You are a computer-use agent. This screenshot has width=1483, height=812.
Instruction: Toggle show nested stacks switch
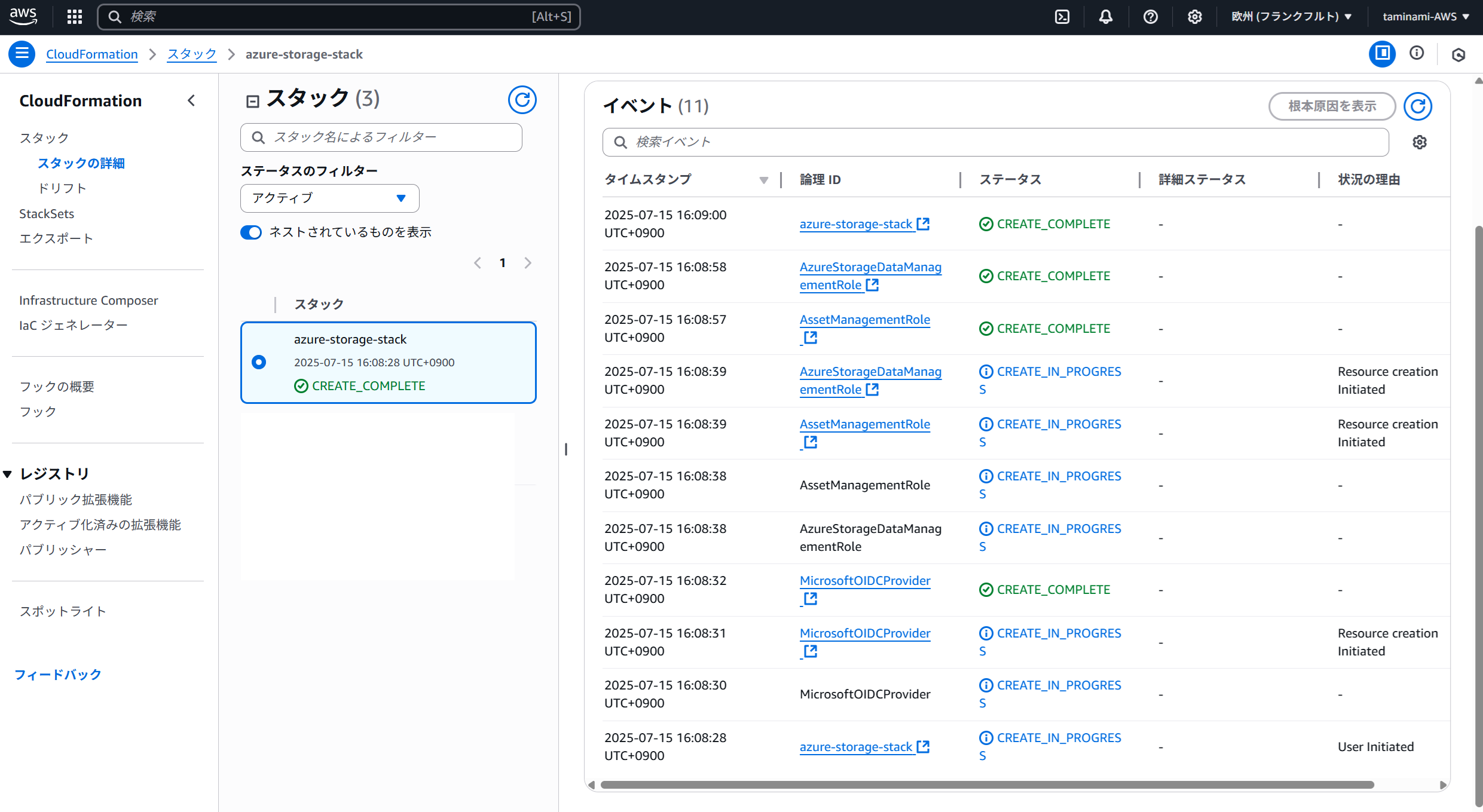251,232
